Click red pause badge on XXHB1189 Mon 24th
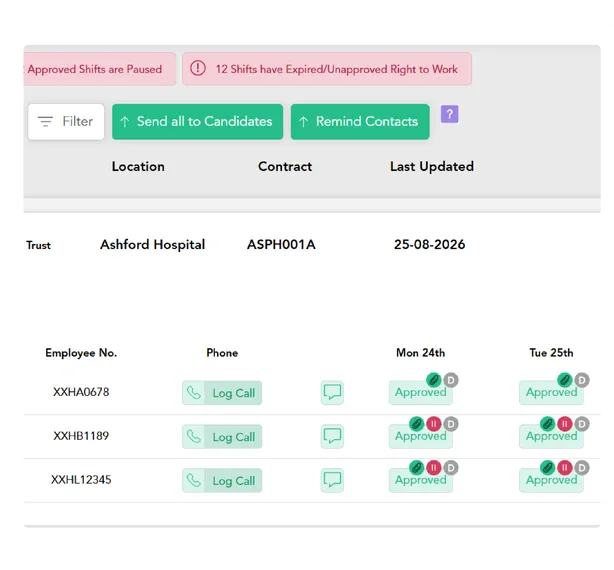Viewport: 614px width, 570px height. point(434,424)
